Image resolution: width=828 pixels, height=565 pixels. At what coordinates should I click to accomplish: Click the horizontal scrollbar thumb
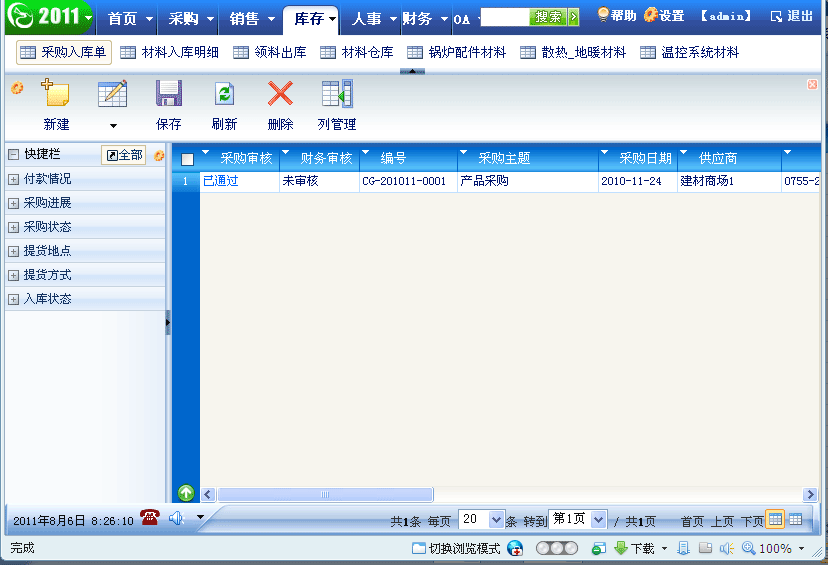[x=325, y=494]
